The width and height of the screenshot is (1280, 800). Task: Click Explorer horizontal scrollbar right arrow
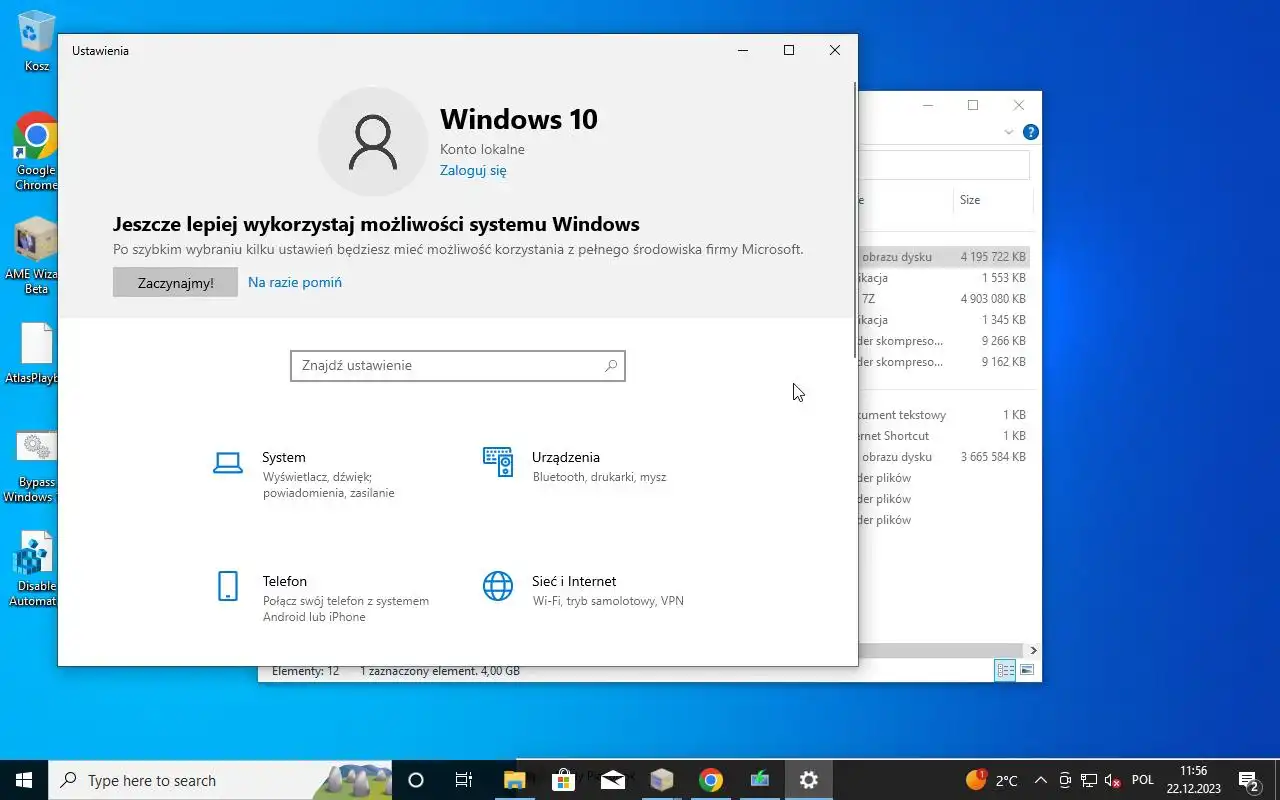pos(1033,650)
